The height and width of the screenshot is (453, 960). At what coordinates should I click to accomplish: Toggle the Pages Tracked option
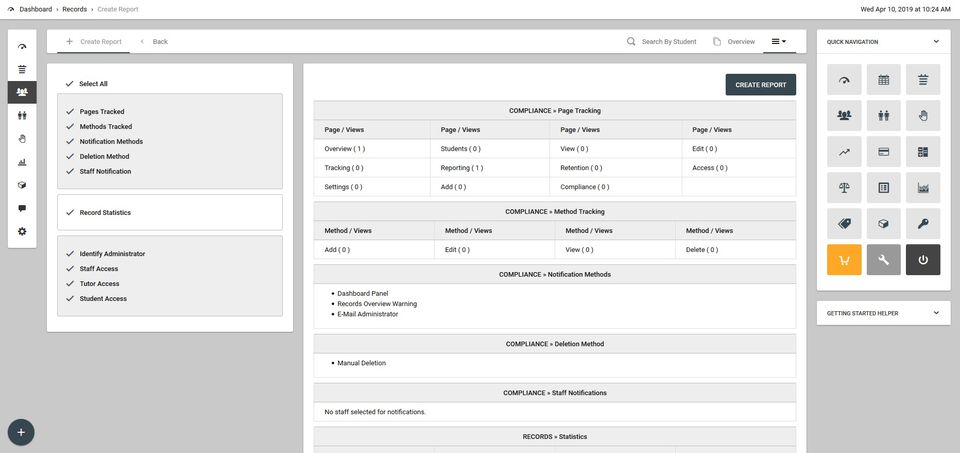click(95, 112)
